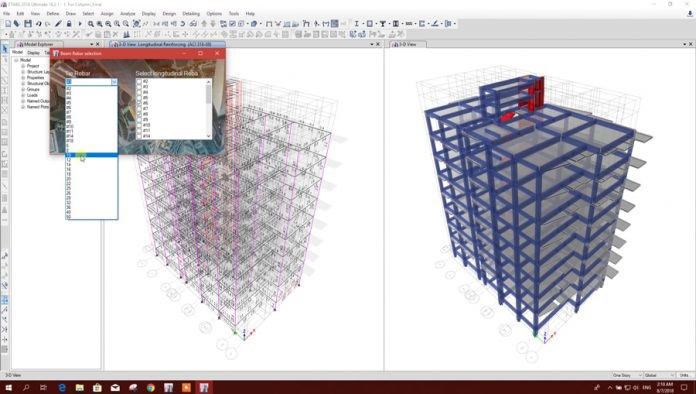Viewport: 696px width, 394px height.
Task: Select the highlighted item in Tie Rebar list
Action: 91,155
